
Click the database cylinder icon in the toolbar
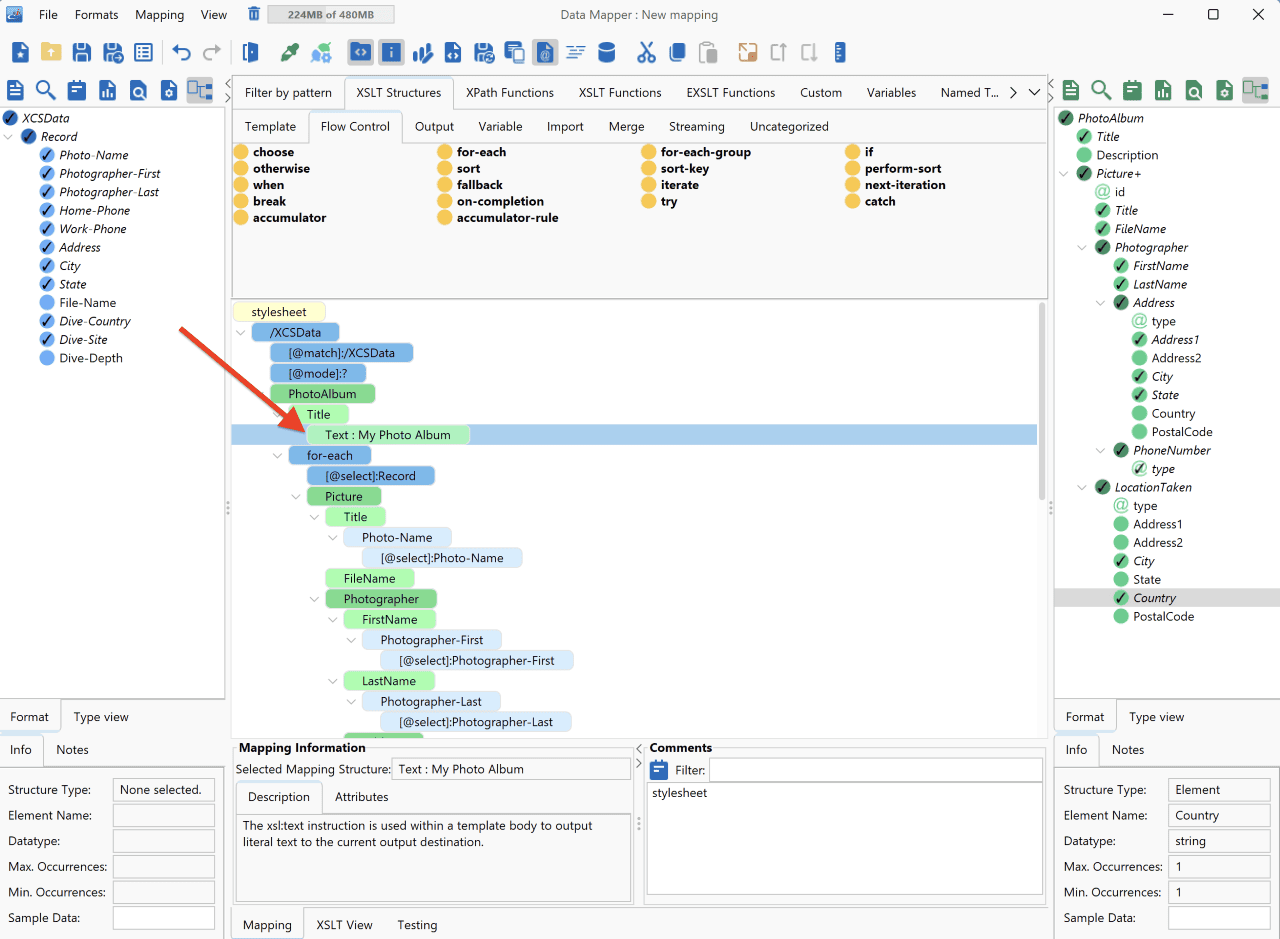point(606,52)
